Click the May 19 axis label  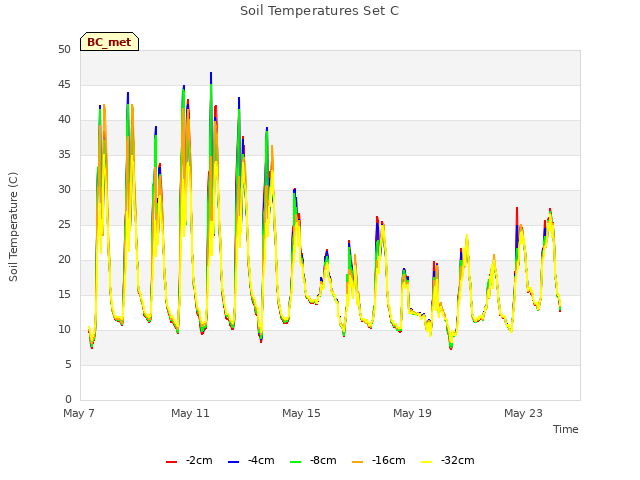[x=412, y=413]
